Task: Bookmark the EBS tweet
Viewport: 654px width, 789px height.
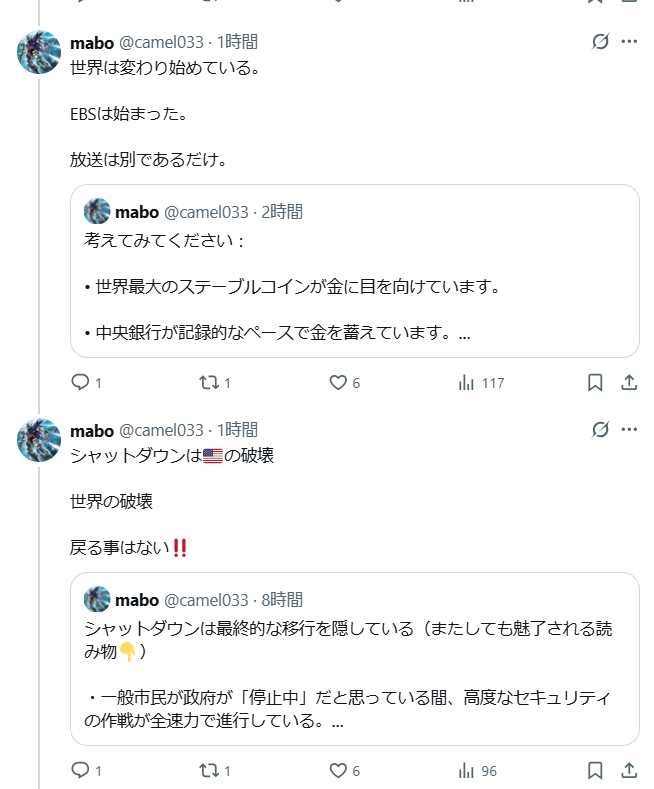Action: [594, 382]
